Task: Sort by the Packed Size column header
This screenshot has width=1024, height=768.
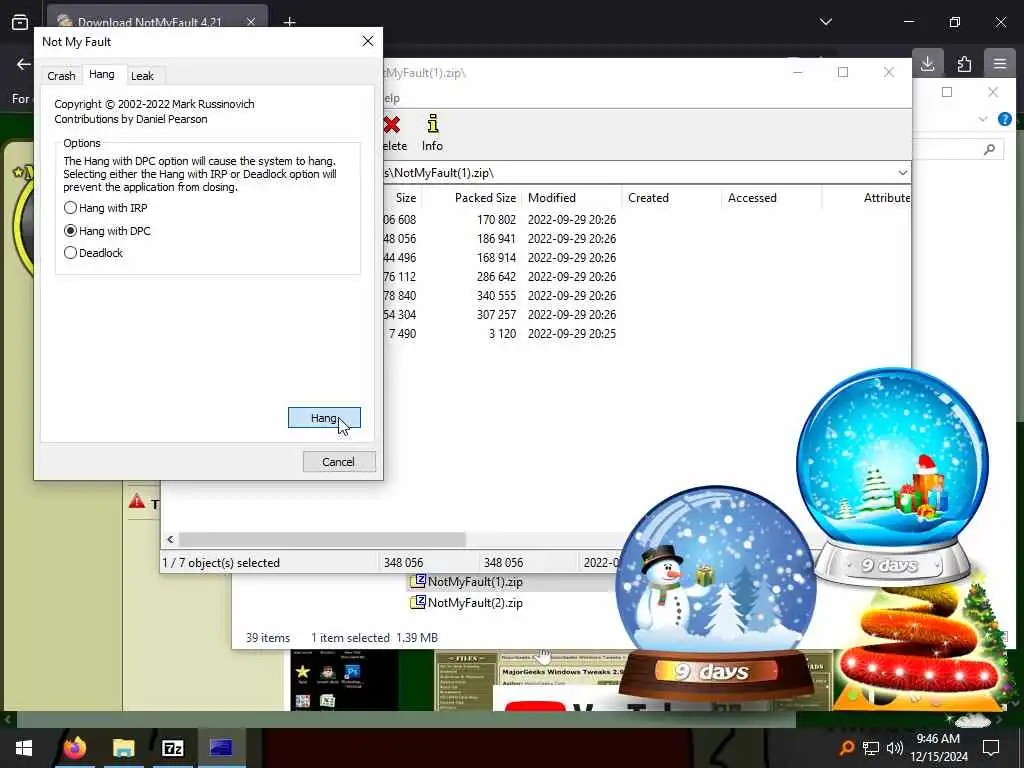Action: (x=485, y=198)
